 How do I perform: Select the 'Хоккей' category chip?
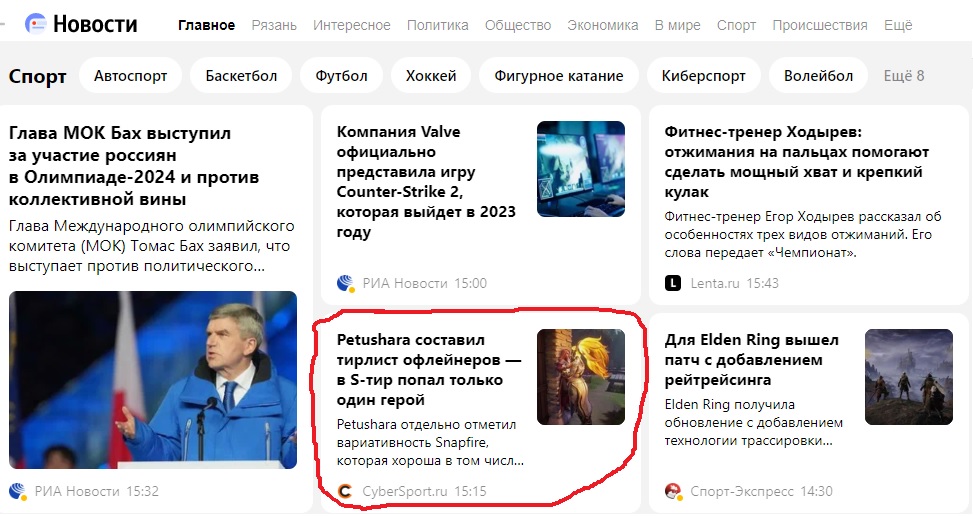[431, 76]
